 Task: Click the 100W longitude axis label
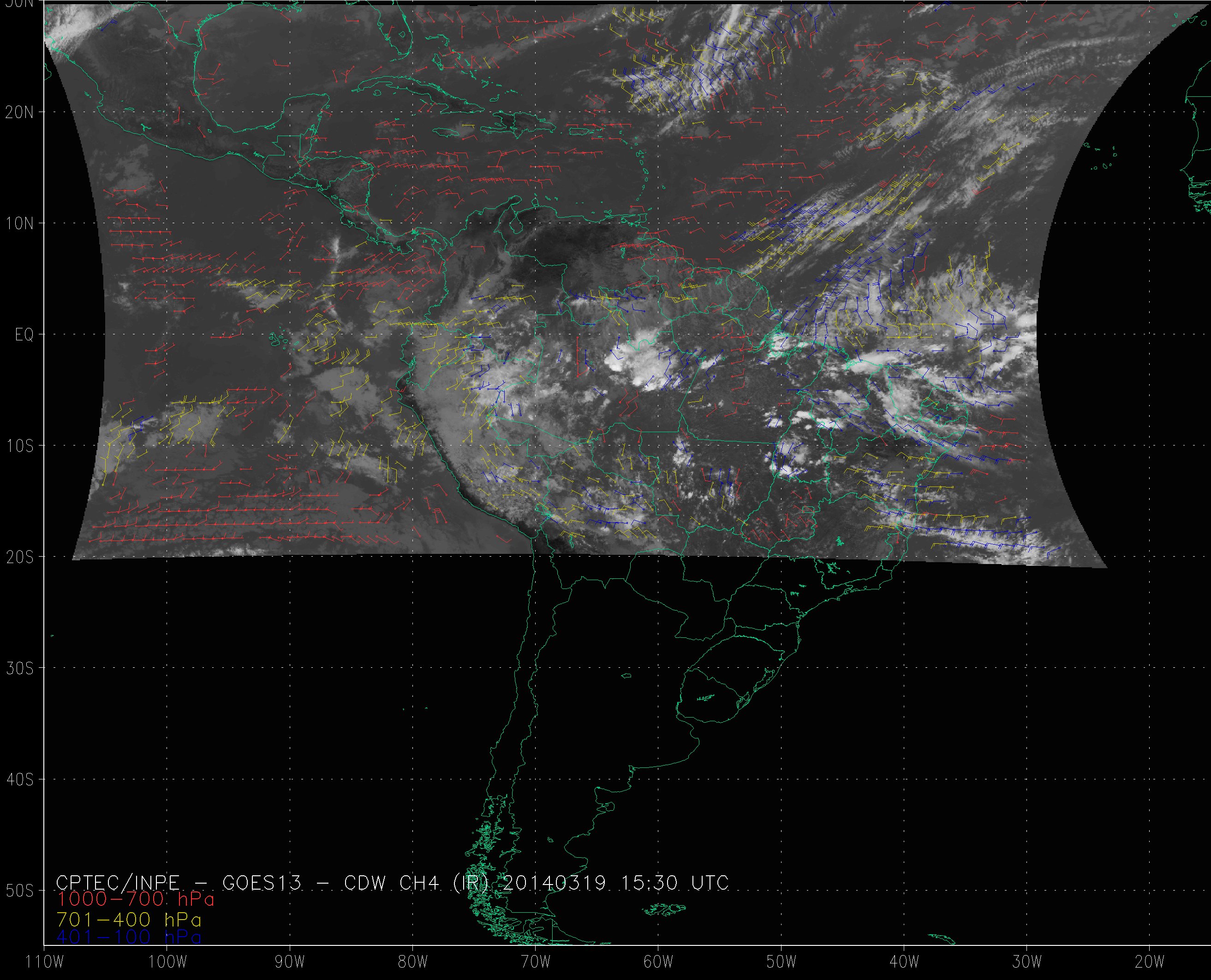[167, 962]
